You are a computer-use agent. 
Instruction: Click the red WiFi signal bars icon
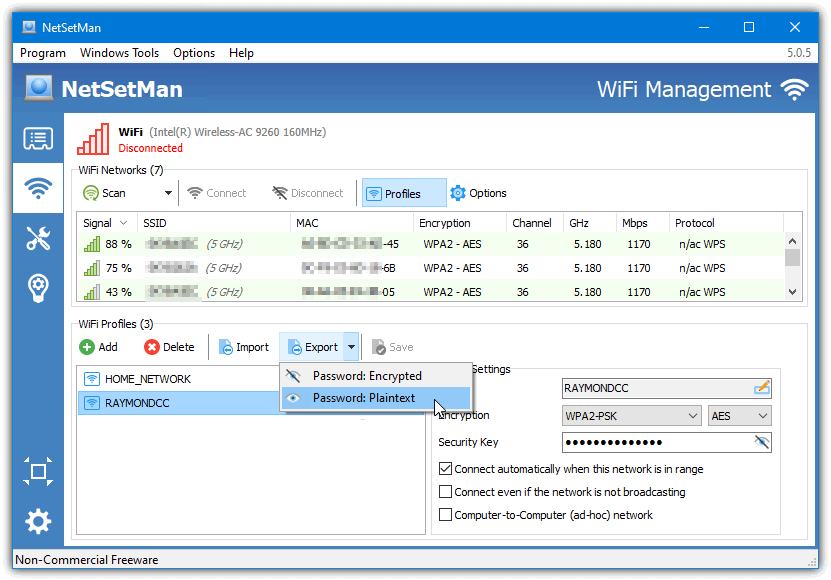[x=93, y=139]
